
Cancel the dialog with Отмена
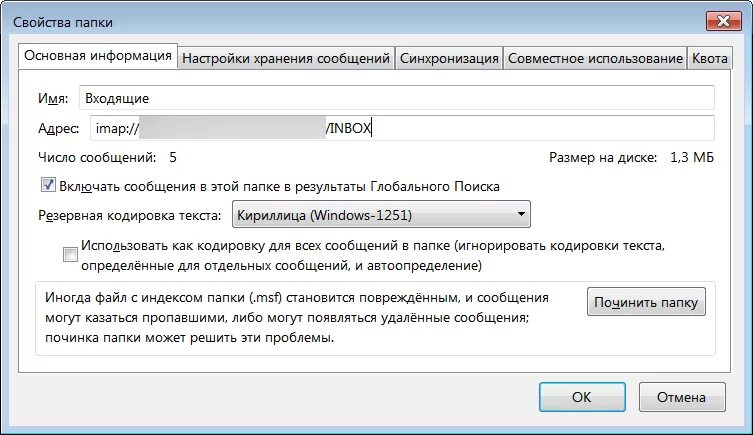point(681,397)
